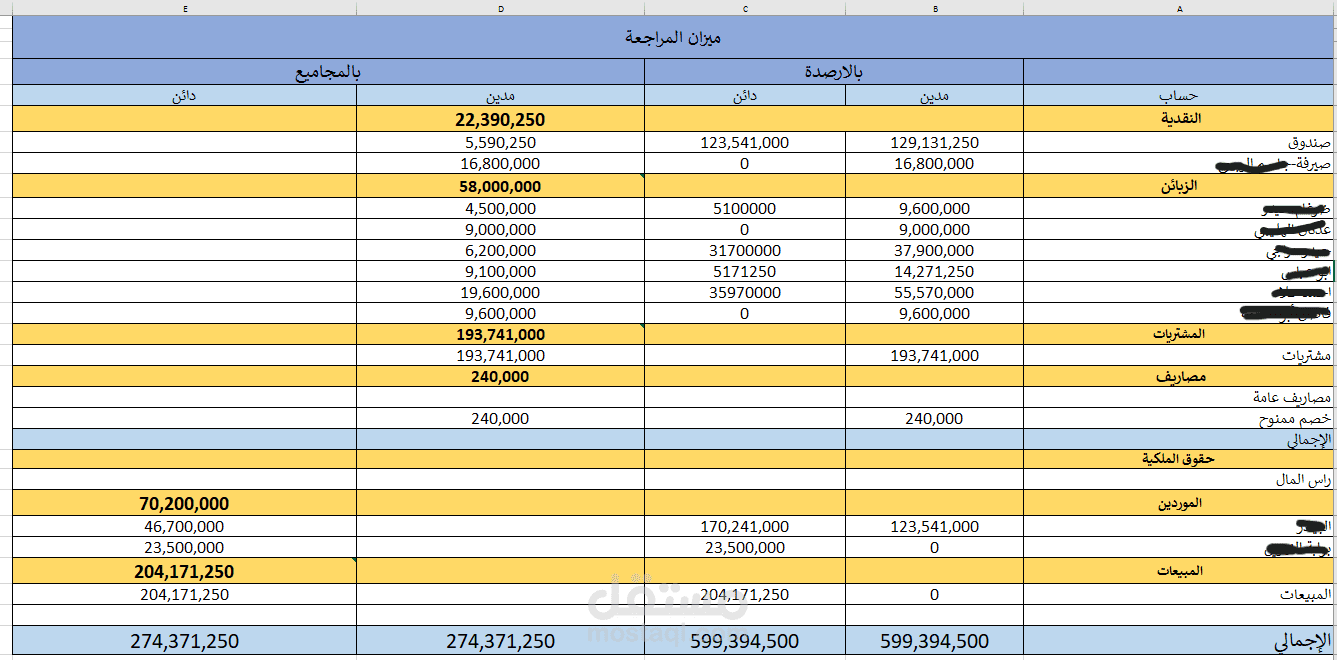
Task: Select the 58,000,000 subtotal cell
Action: pyautogui.click(x=500, y=186)
